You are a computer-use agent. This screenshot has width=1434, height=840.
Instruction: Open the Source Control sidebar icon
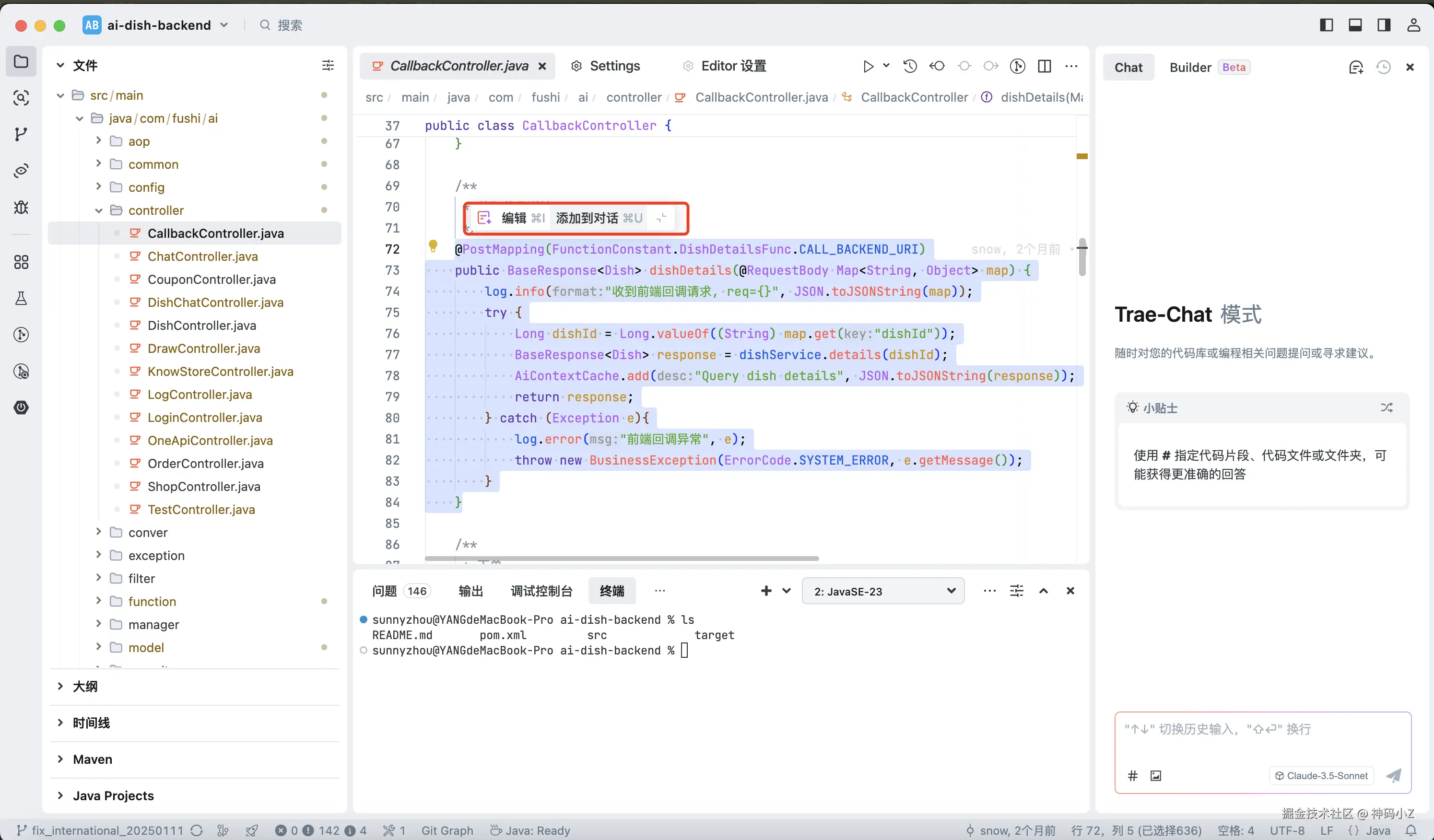pos(21,134)
